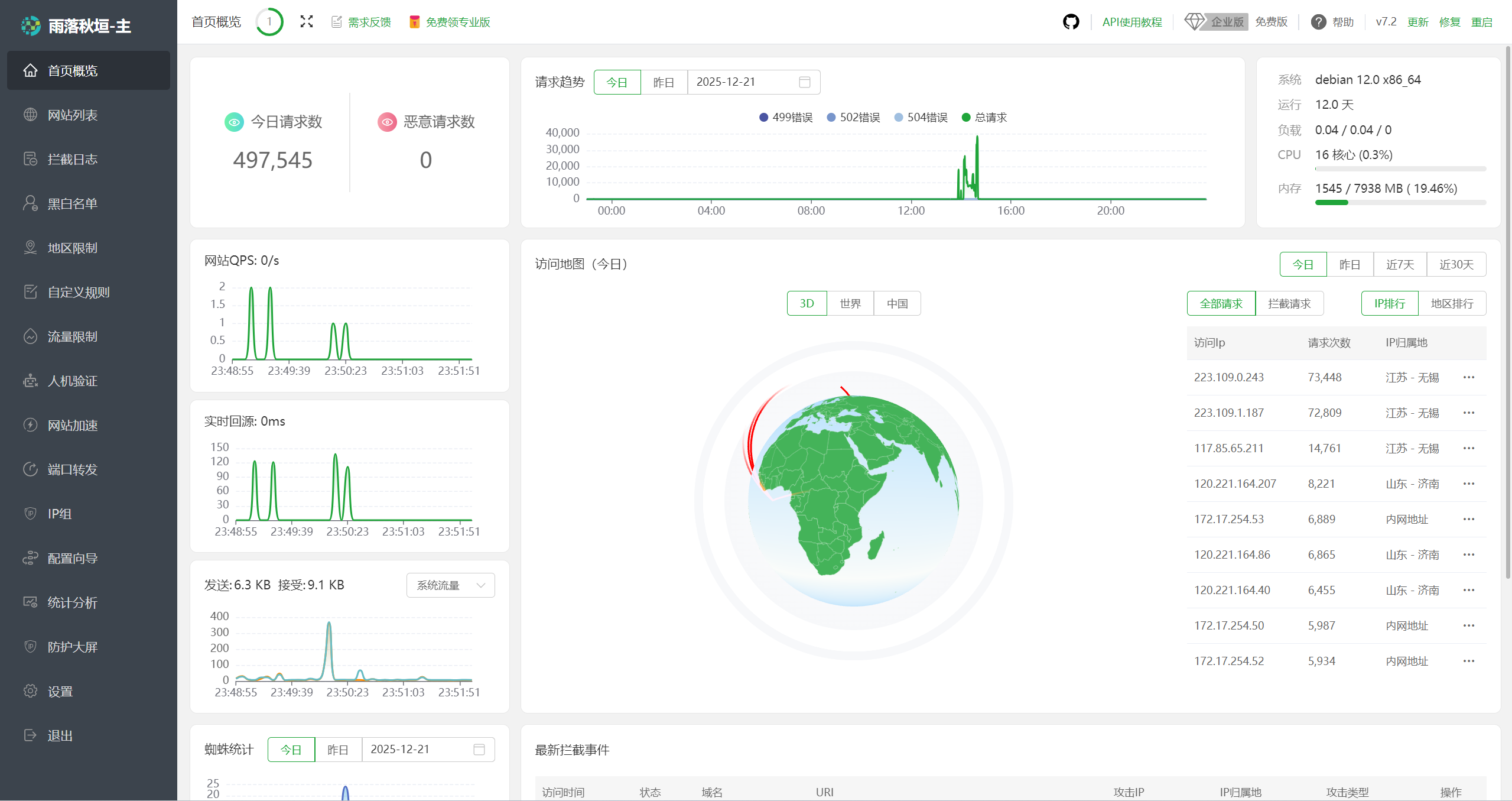Image resolution: width=1512 pixels, height=801 pixels.
Task: Open the GitHub icon link
Action: pyautogui.click(x=1071, y=22)
